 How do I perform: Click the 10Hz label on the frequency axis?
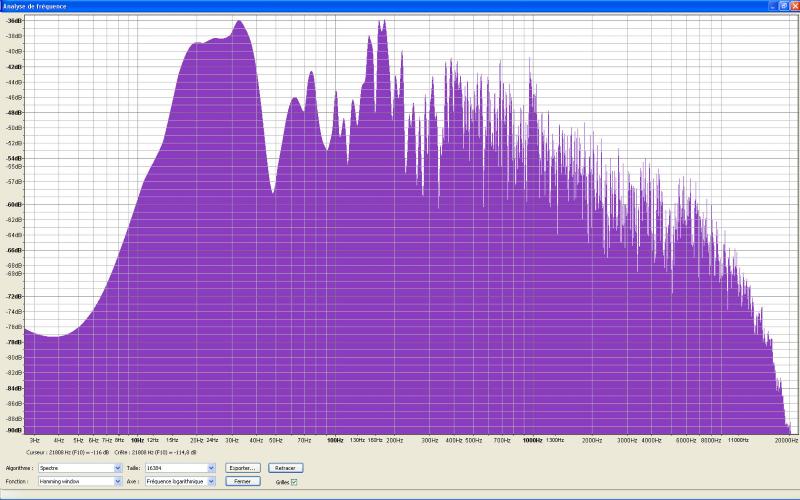point(137,440)
